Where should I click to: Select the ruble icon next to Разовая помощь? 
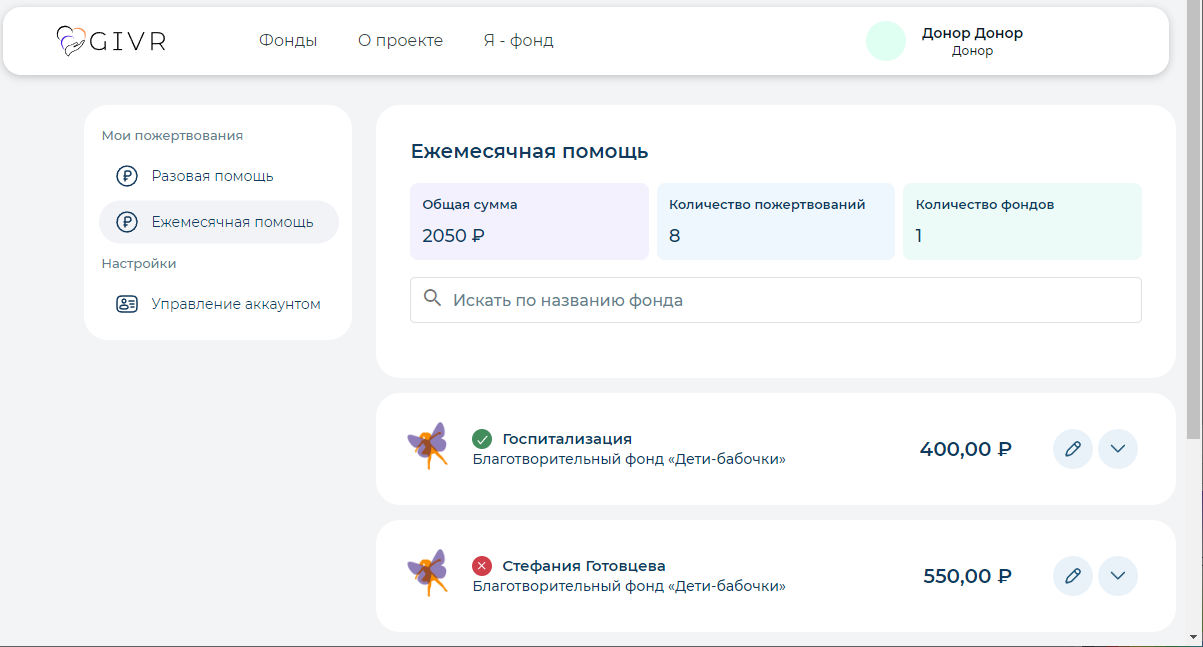tap(126, 175)
